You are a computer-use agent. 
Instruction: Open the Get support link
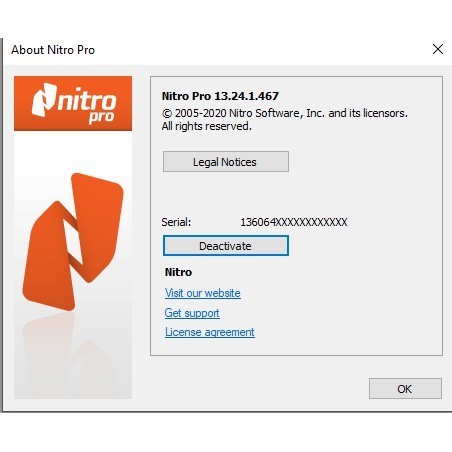click(192, 313)
